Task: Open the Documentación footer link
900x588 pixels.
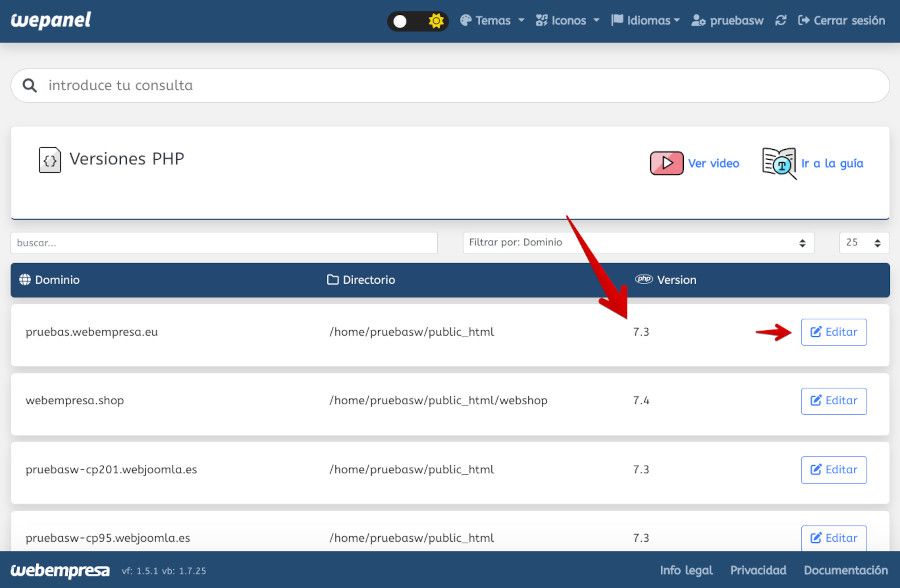Action: click(845, 570)
